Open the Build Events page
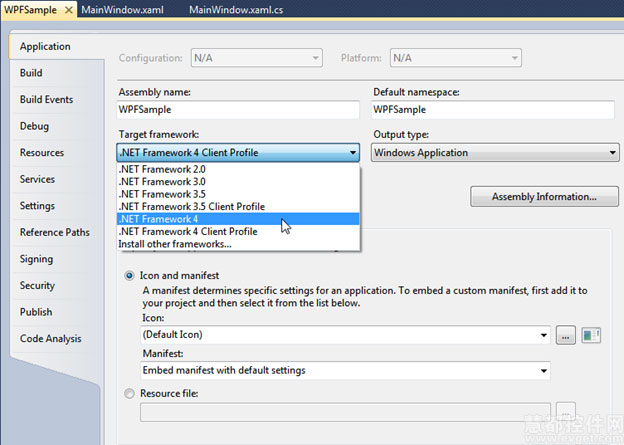This screenshot has height=445, width=624. point(46,100)
